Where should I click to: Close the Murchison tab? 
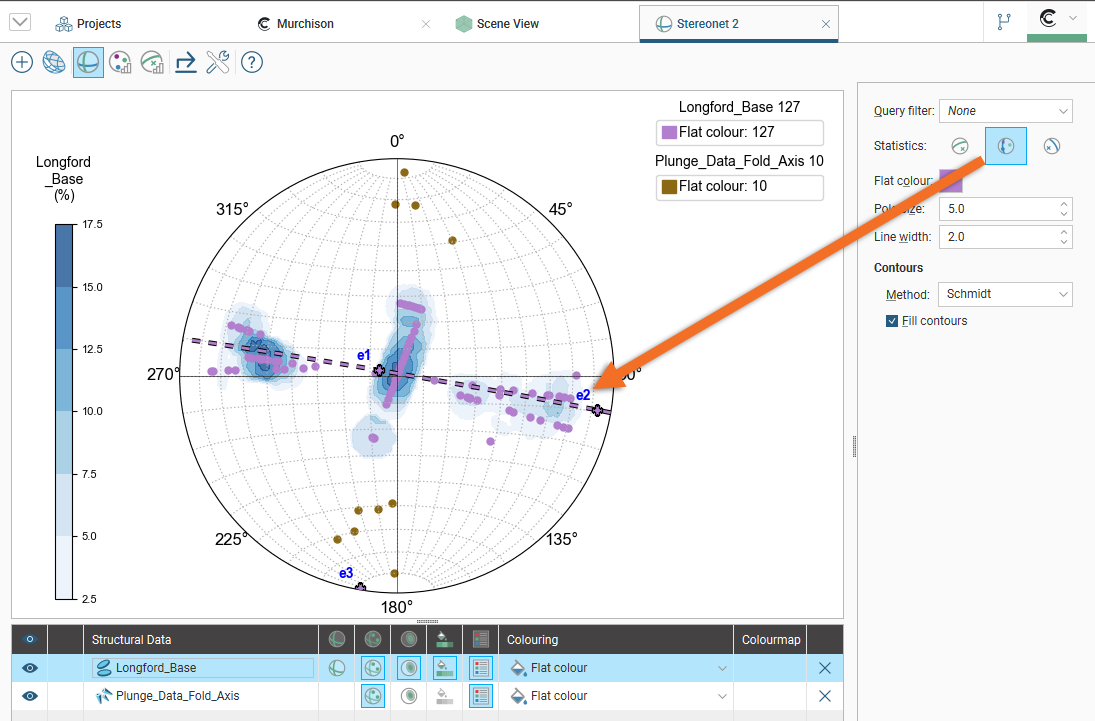pyautogui.click(x=426, y=24)
